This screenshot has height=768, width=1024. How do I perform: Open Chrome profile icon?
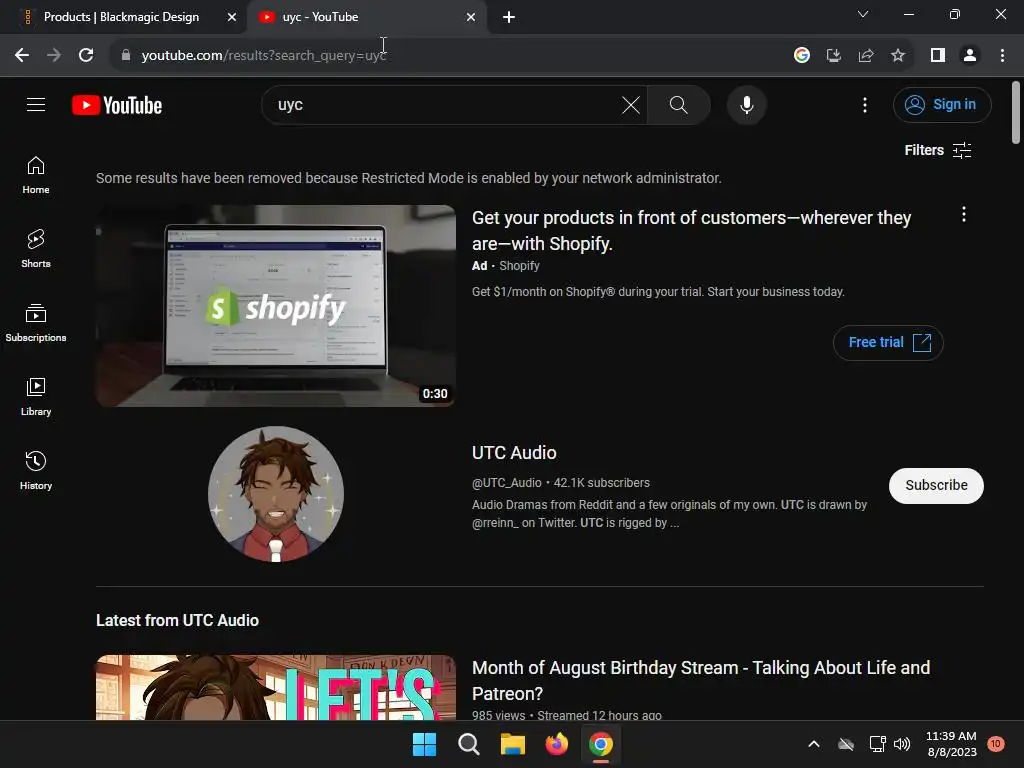pyautogui.click(x=970, y=55)
